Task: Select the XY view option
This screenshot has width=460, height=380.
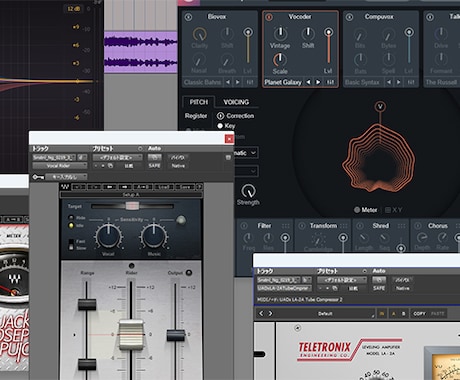Action: pos(393,210)
